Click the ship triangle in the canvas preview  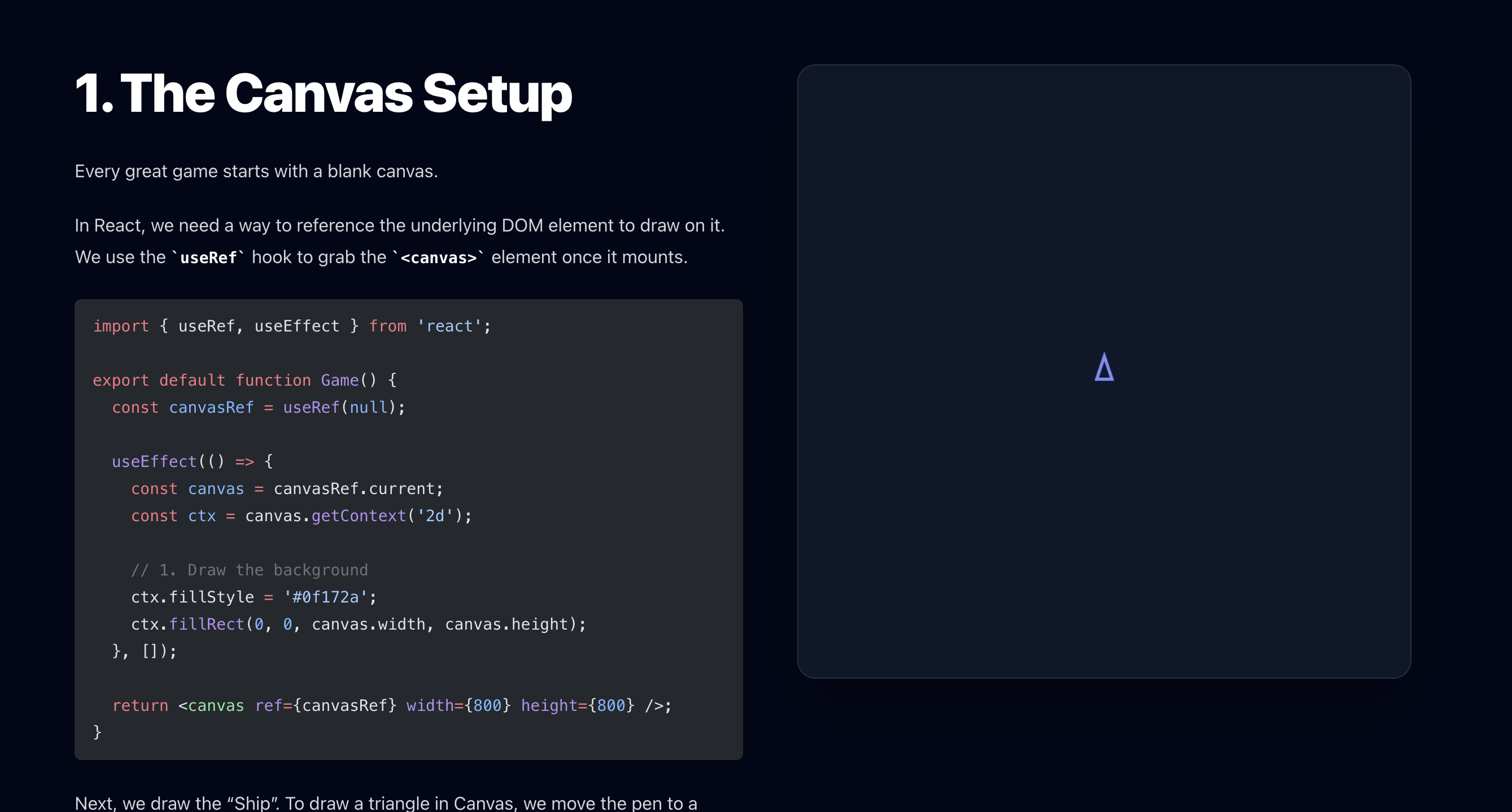(x=1104, y=367)
